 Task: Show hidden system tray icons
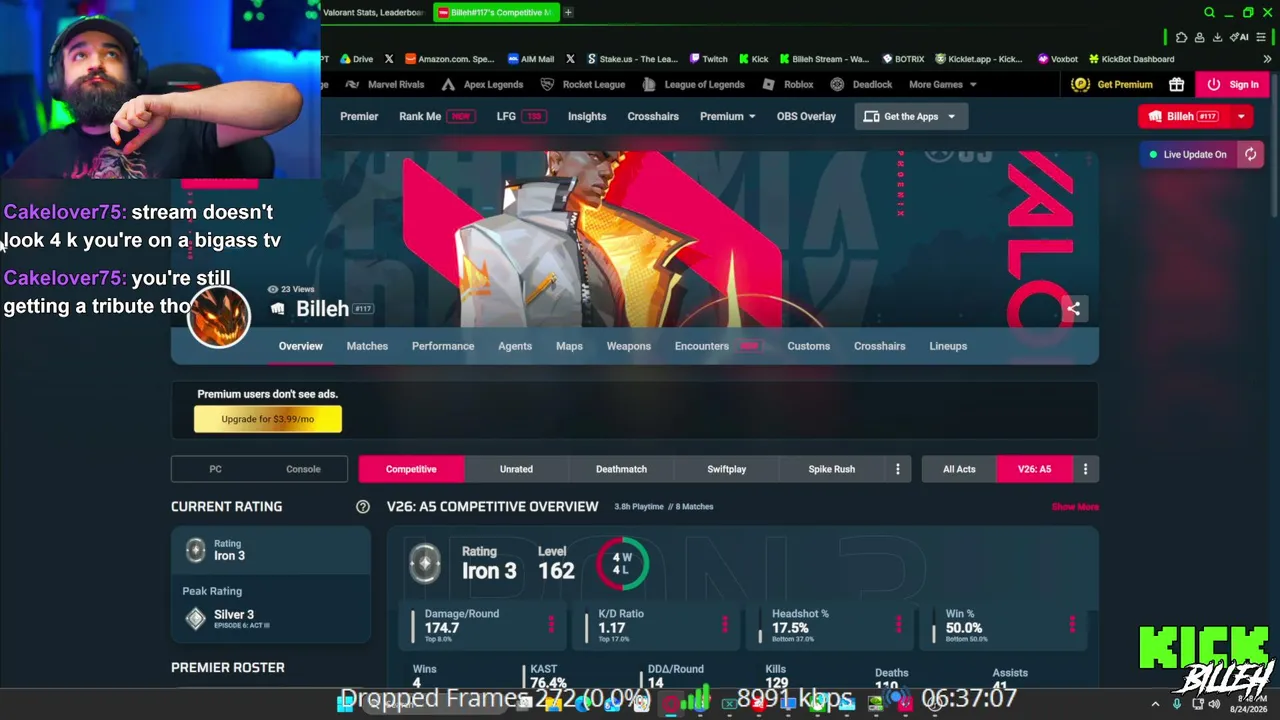[x=1155, y=704]
